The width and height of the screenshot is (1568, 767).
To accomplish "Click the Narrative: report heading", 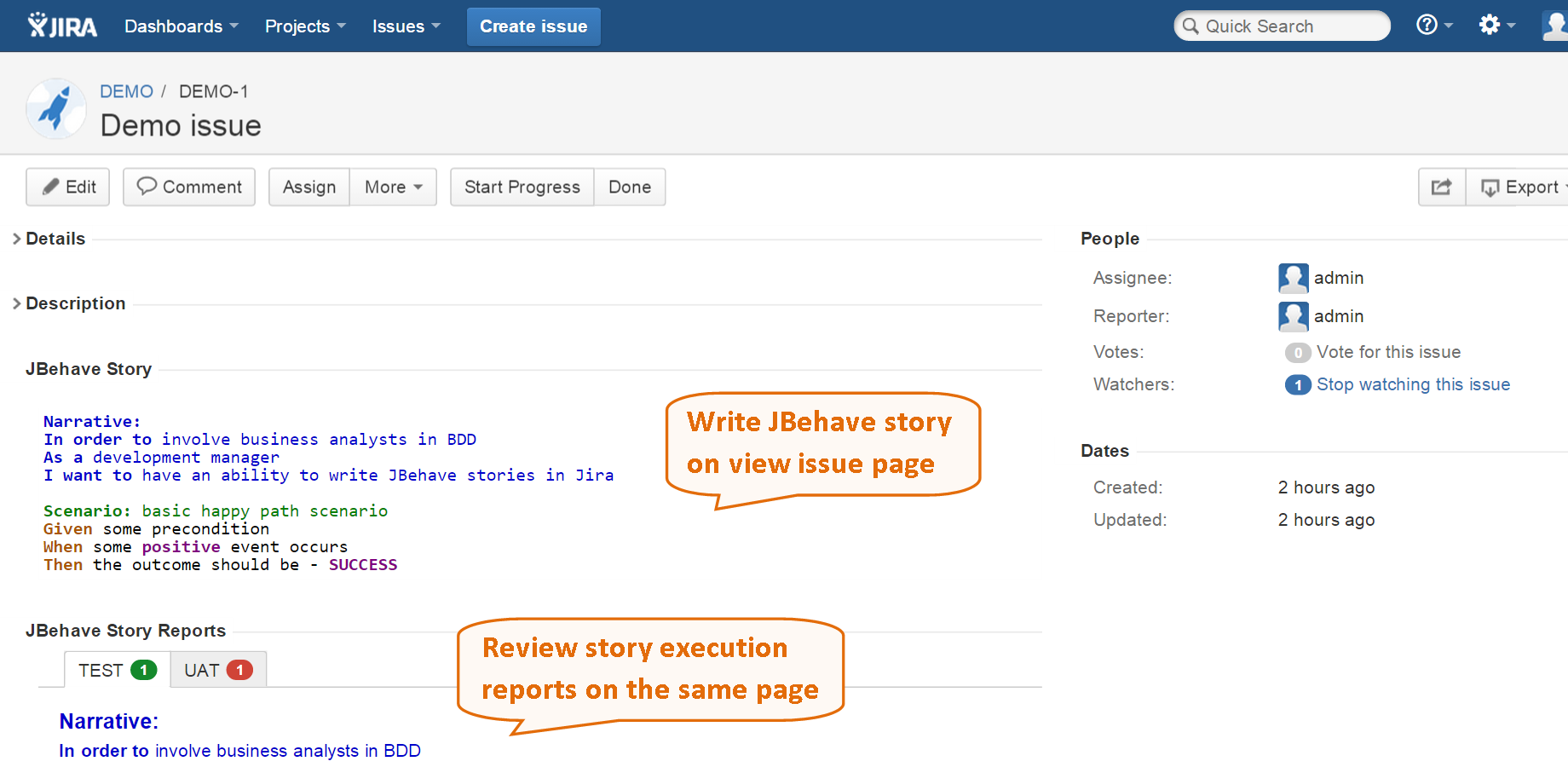I will tap(109, 721).
